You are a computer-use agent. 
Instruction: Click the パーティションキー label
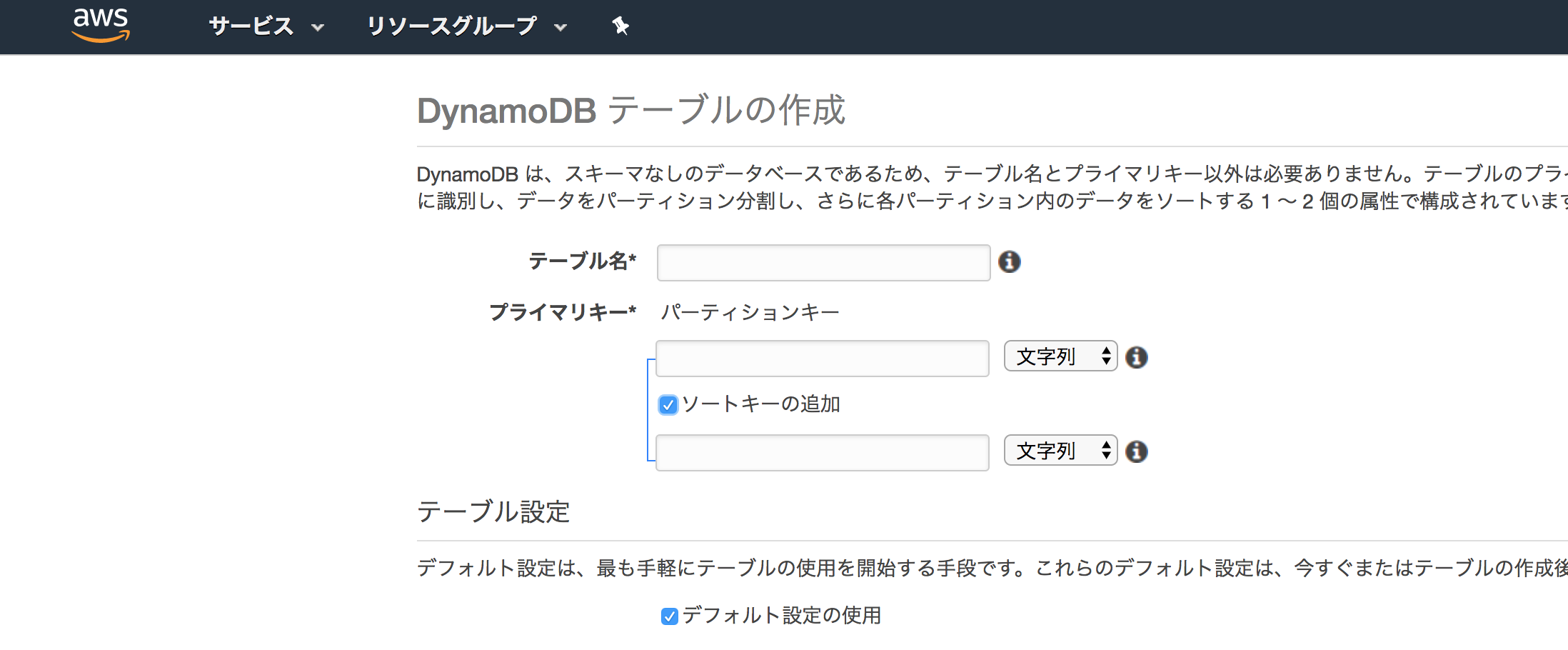tap(750, 312)
